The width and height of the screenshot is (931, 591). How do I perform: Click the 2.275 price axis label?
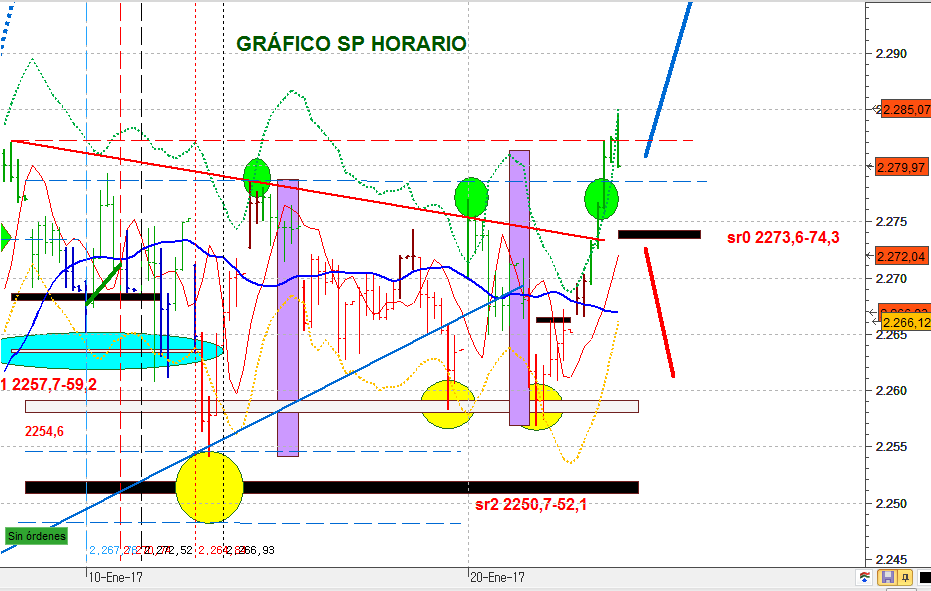(891, 222)
